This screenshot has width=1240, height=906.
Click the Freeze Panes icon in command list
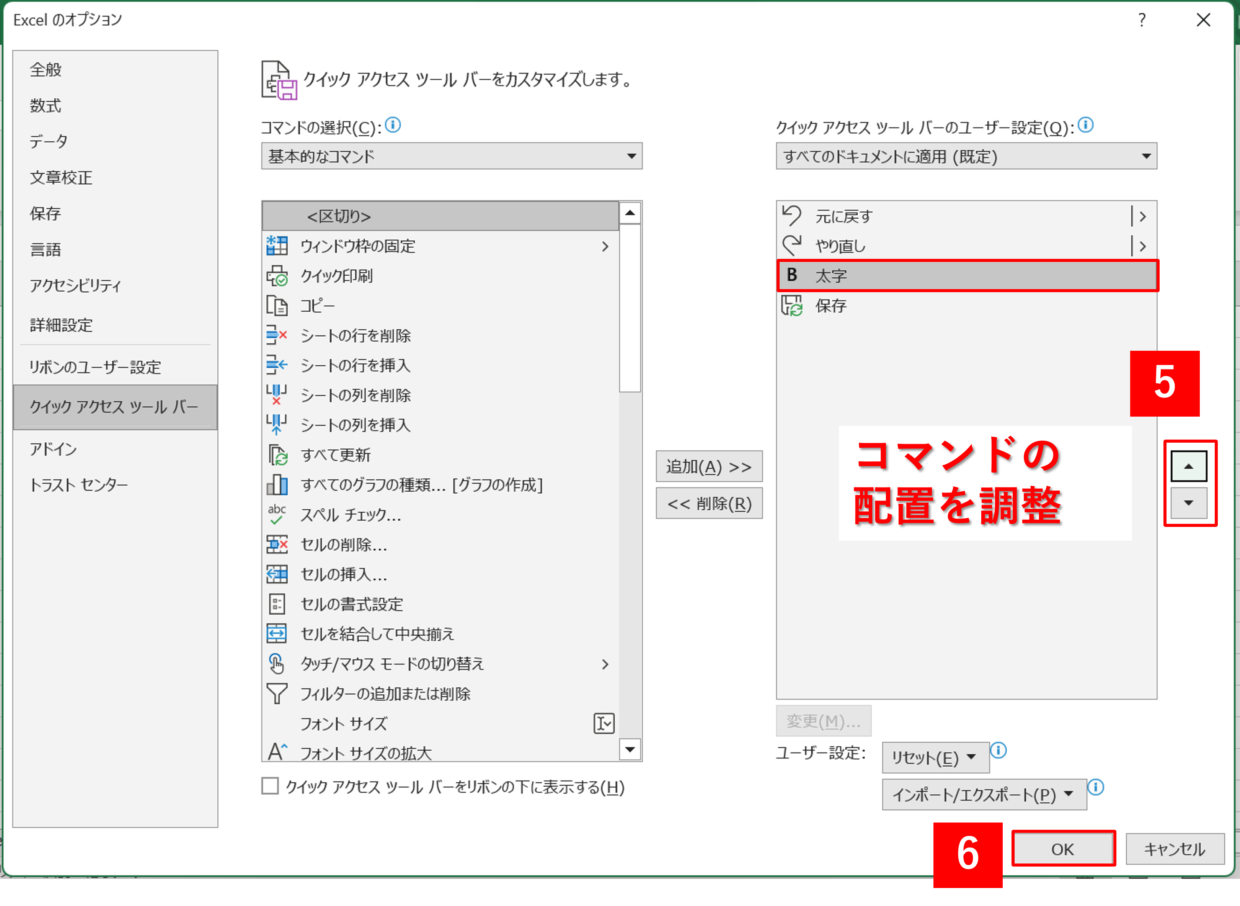pos(277,246)
